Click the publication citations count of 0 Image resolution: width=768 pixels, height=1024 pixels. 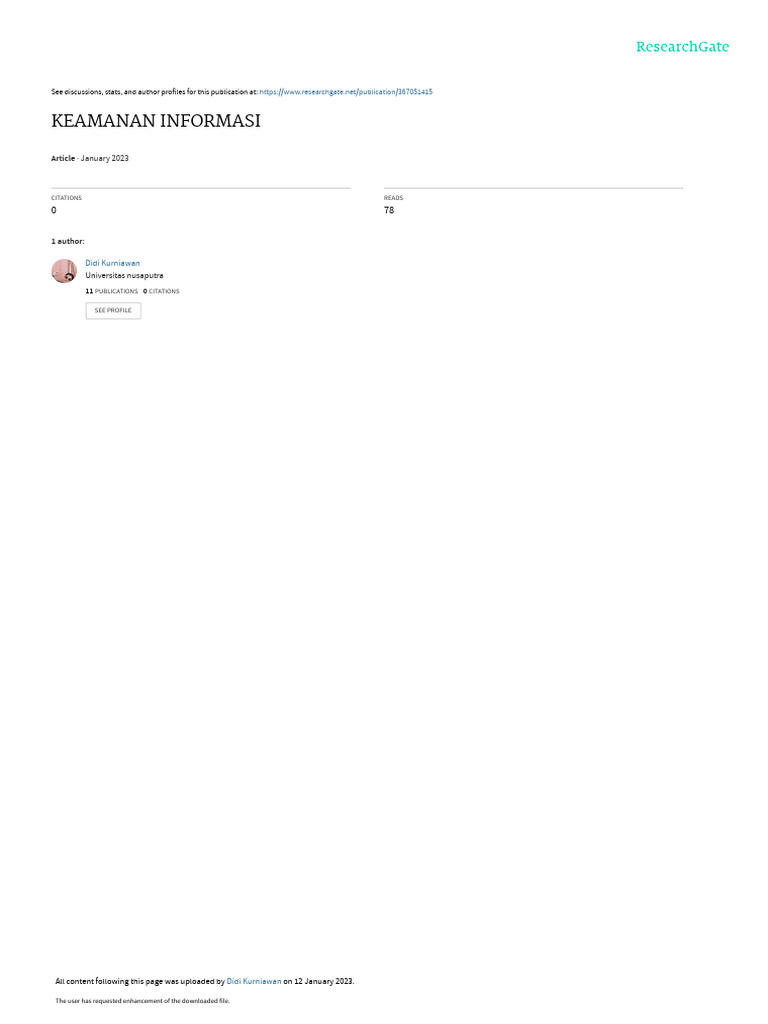(54, 210)
